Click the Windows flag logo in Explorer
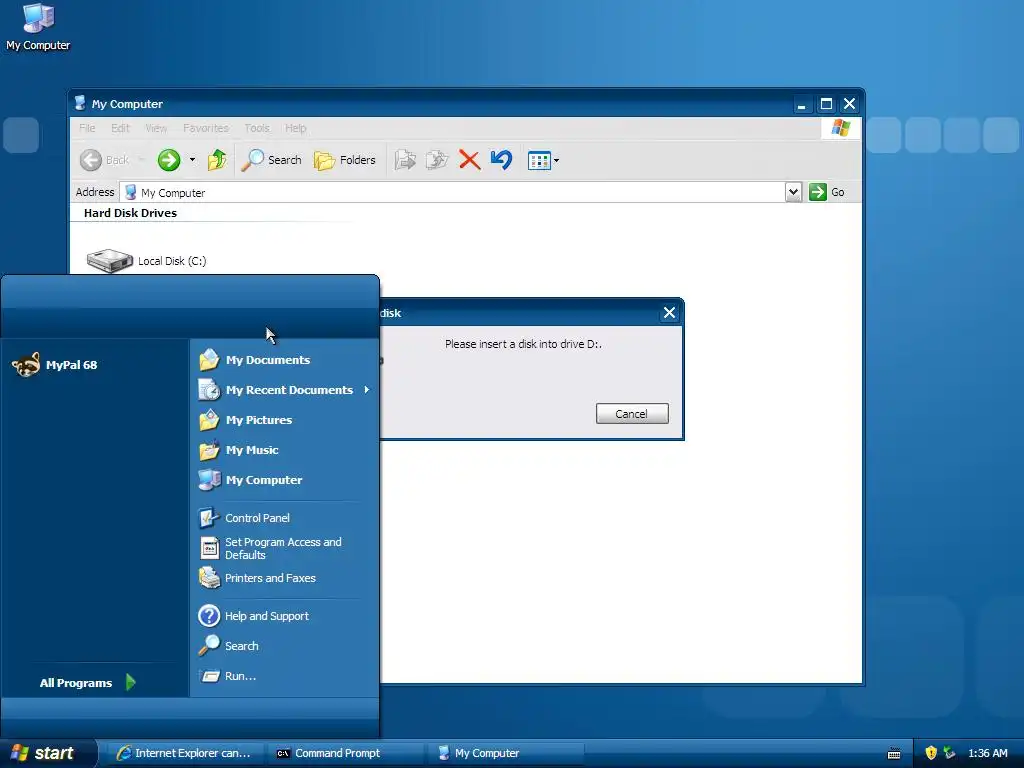Screen dimensions: 1024x768 (840, 128)
